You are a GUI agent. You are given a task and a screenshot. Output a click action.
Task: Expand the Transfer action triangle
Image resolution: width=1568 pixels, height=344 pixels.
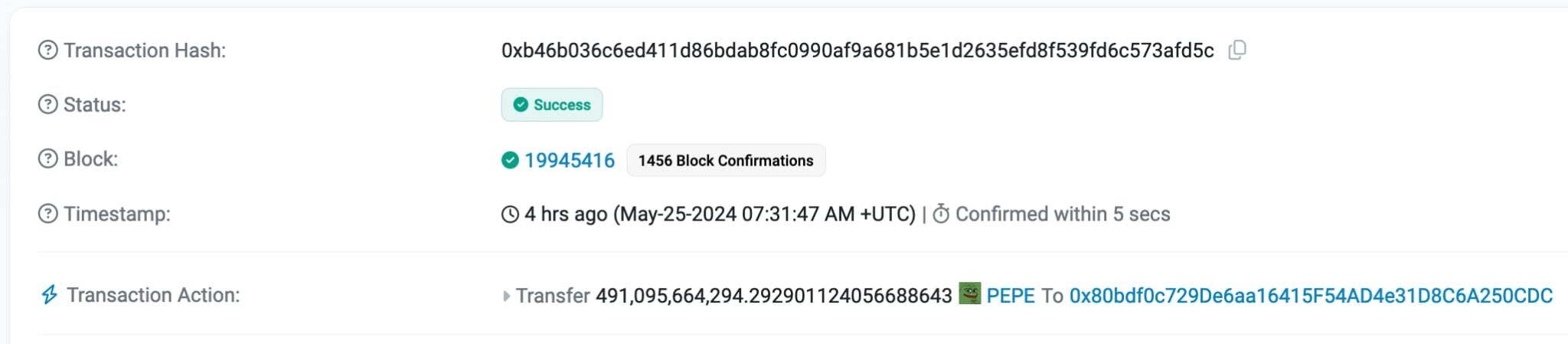click(x=506, y=296)
